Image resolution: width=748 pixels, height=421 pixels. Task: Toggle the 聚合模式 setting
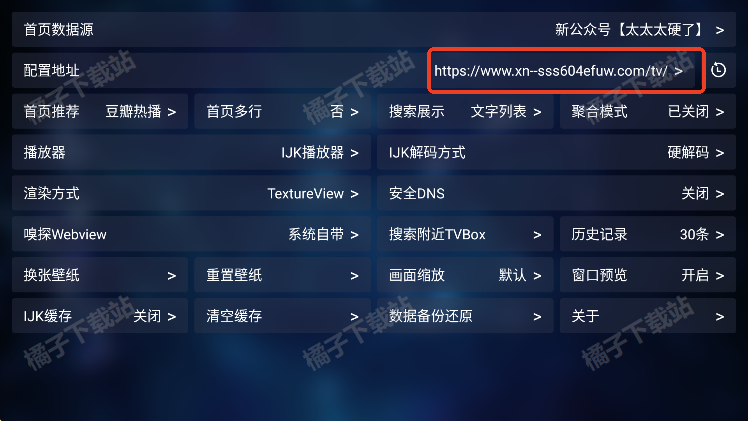point(648,112)
